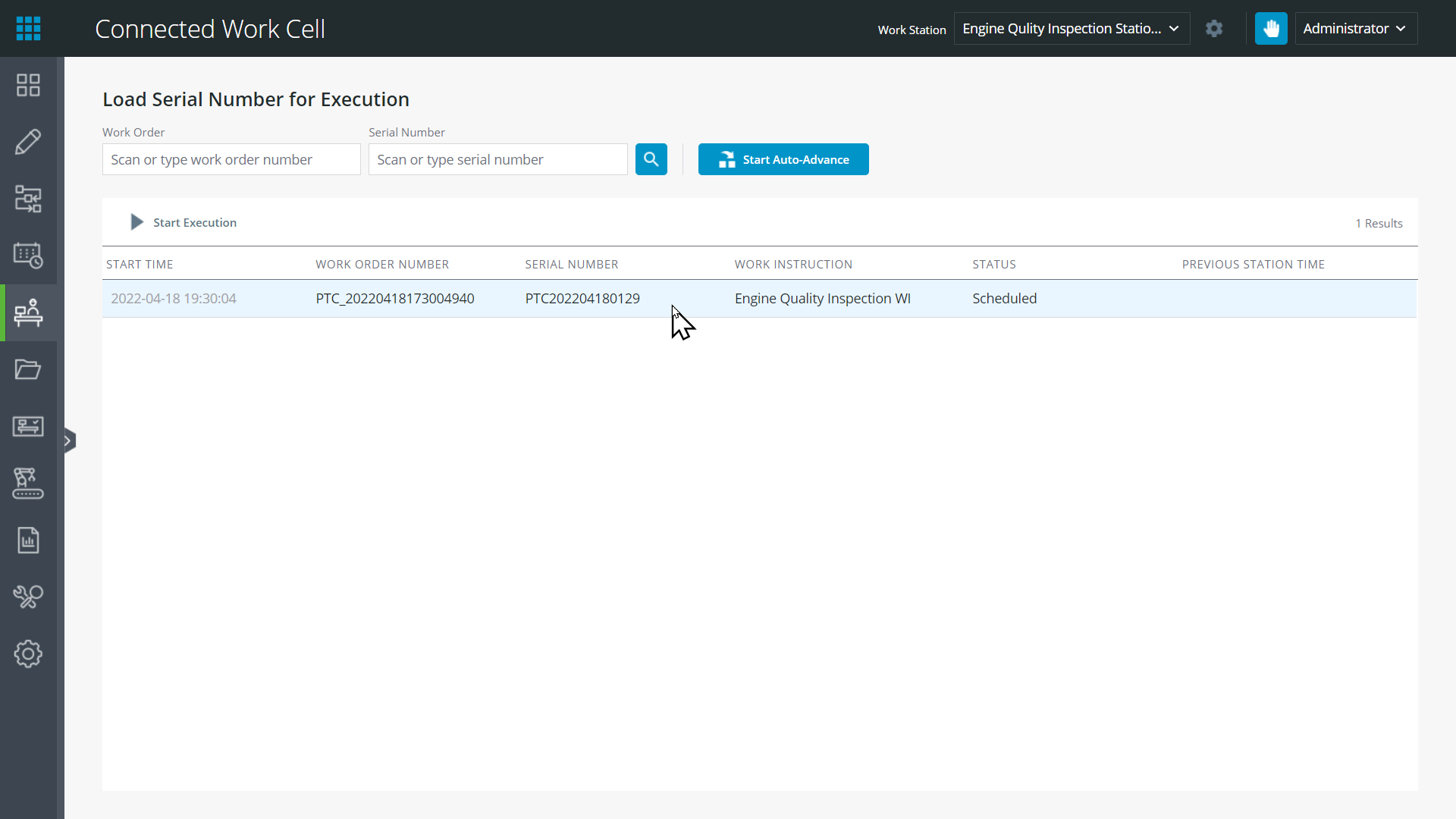Click the blue hand icon button

pyautogui.click(x=1271, y=29)
